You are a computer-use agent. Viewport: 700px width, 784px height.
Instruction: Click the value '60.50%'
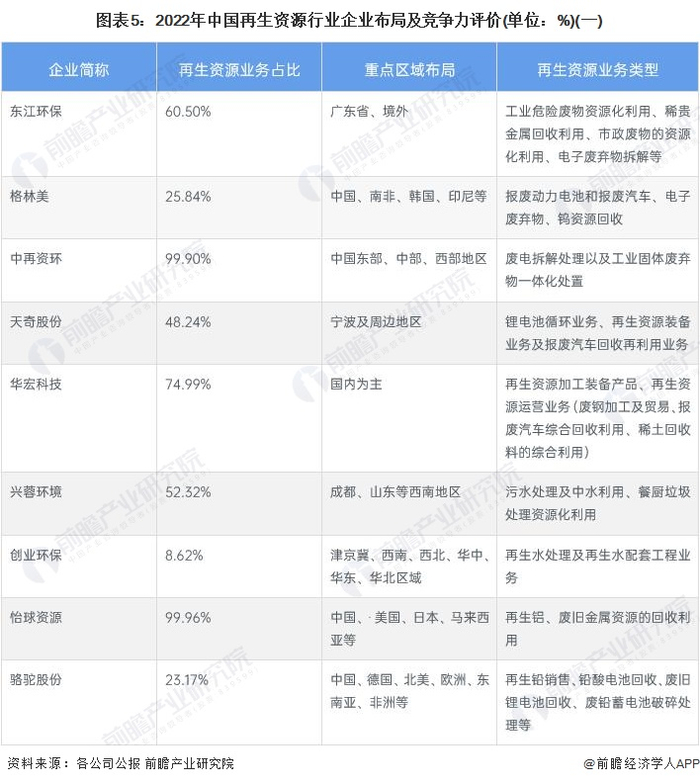[x=188, y=111]
